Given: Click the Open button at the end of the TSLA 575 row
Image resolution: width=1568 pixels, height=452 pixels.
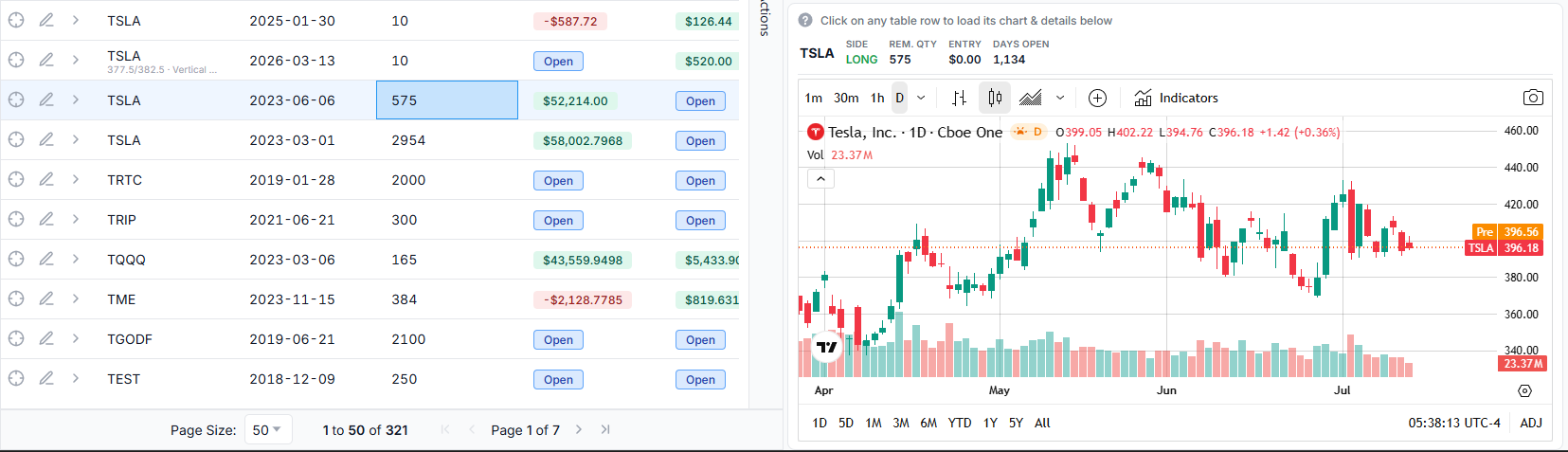Looking at the screenshot, I should [x=700, y=101].
